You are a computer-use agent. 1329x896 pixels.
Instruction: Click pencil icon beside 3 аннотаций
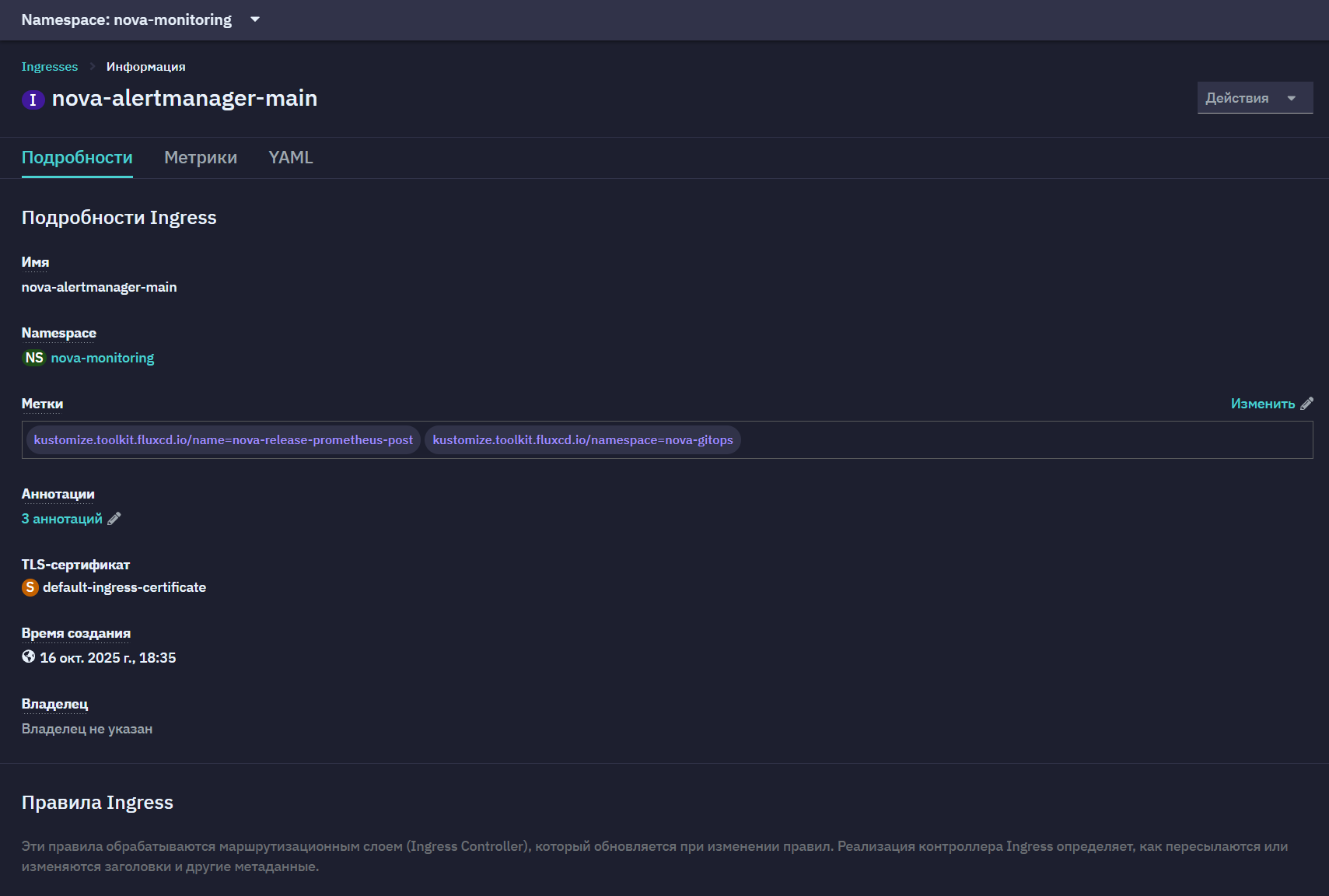pyautogui.click(x=114, y=519)
